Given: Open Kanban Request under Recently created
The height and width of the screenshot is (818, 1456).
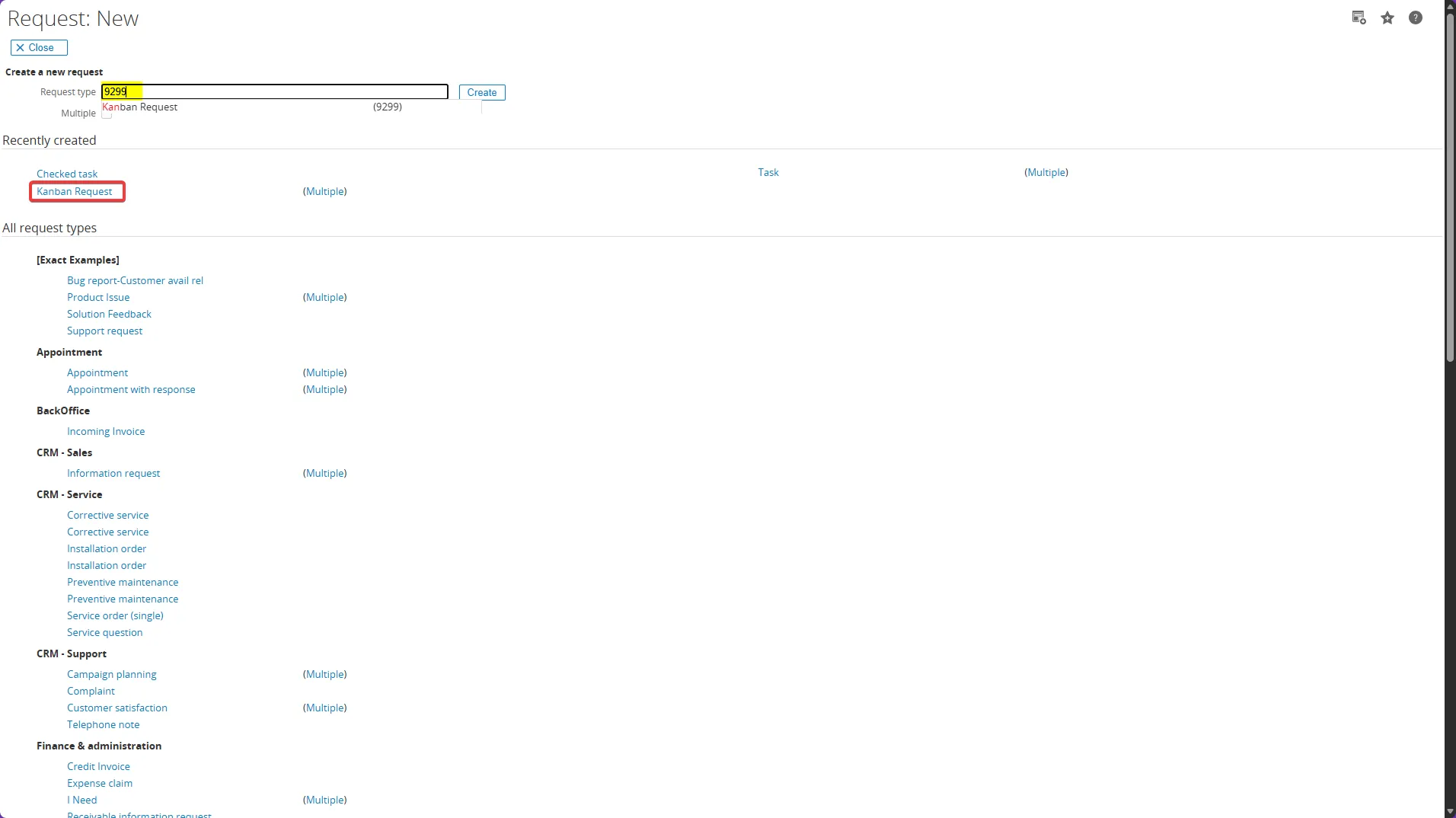Looking at the screenshot, I should [x=75, y=192].
